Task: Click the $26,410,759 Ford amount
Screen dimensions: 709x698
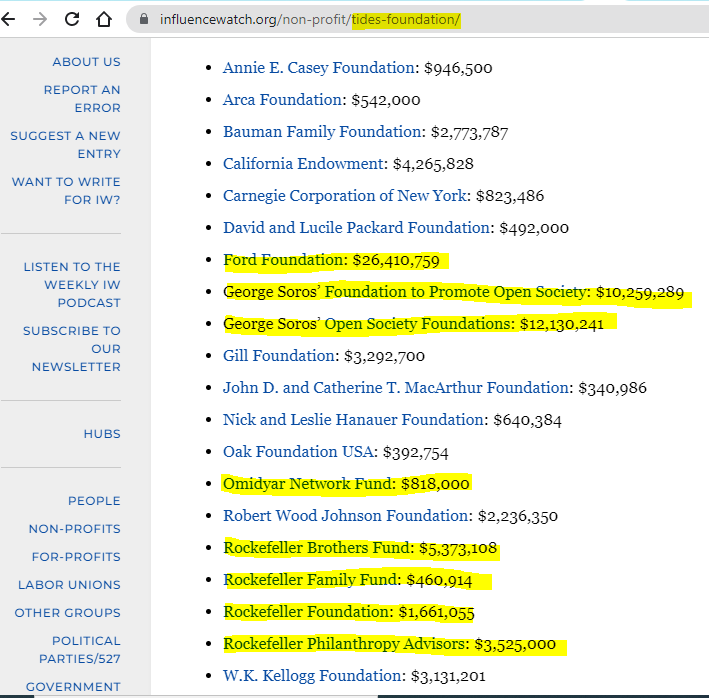Action: (x=396, y=260)
